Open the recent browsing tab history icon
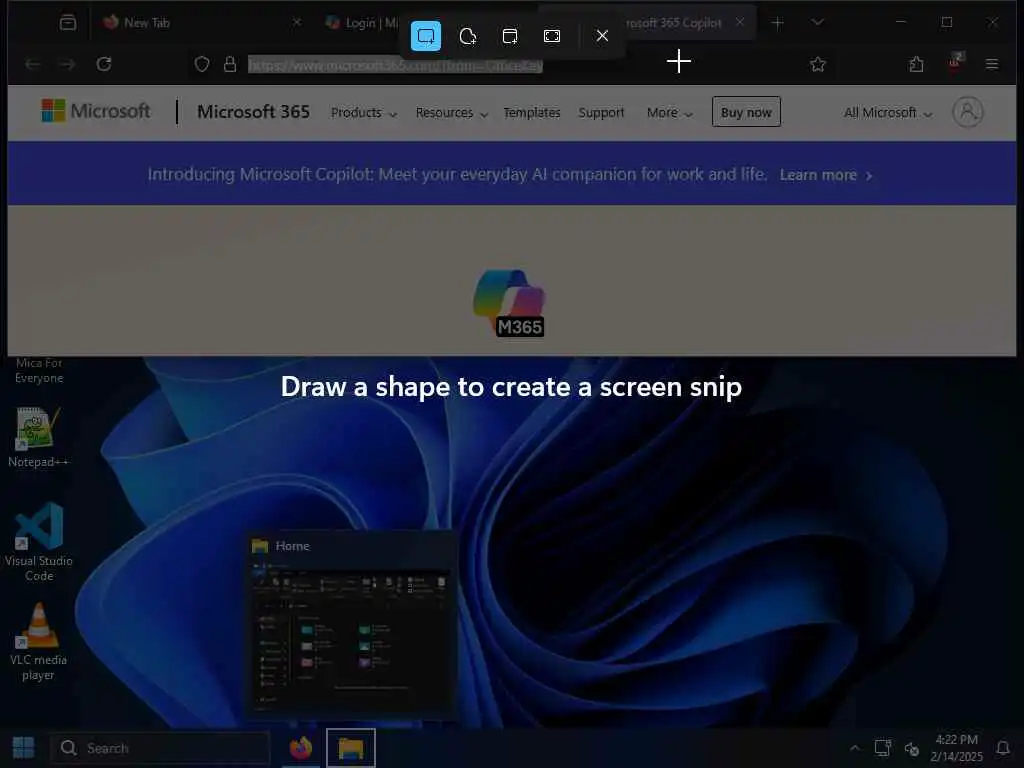Image resolution: width=1024 pixels, height=768 pixels. click(x=68, y=23)
